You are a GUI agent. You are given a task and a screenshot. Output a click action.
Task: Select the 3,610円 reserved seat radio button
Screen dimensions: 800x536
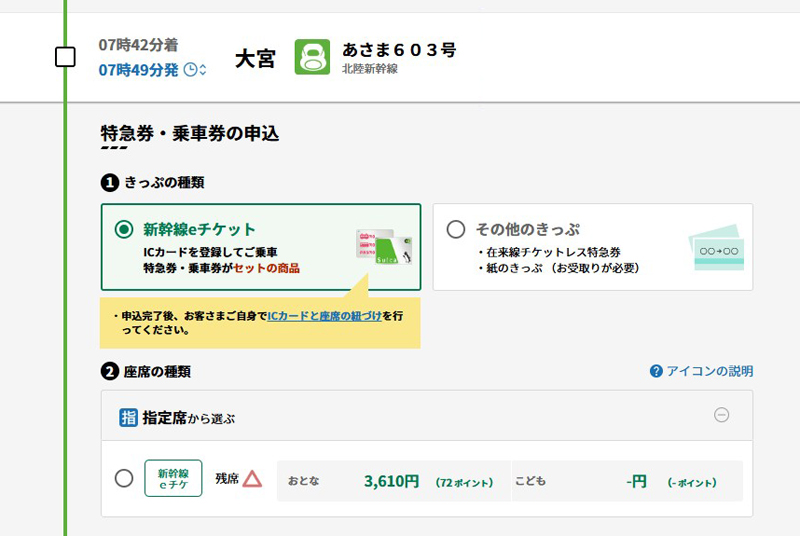click(x=124, y=479)
